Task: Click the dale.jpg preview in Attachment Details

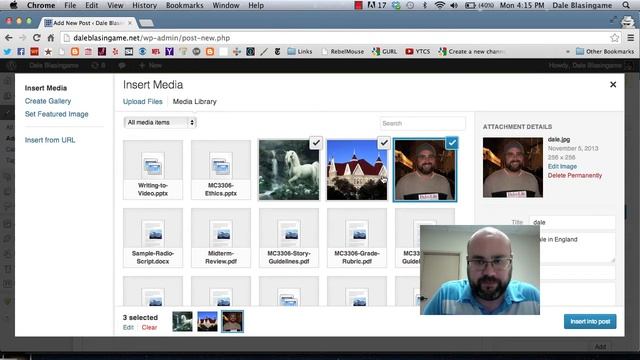Action: [x=513, y=167]
